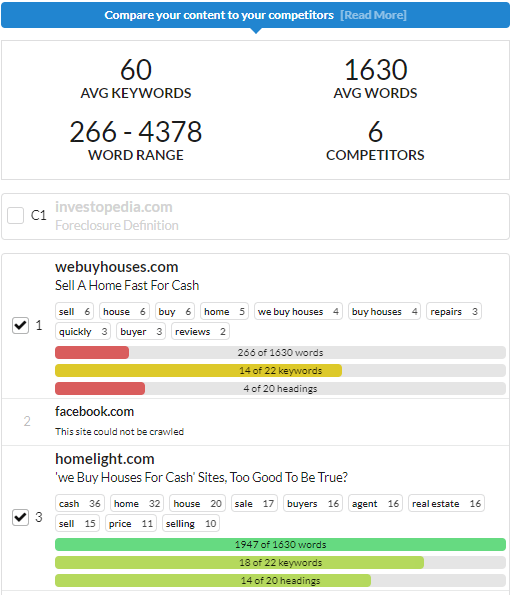Select the 'home 5' keyword tag
Screen dimensions: 514x595
224,312
